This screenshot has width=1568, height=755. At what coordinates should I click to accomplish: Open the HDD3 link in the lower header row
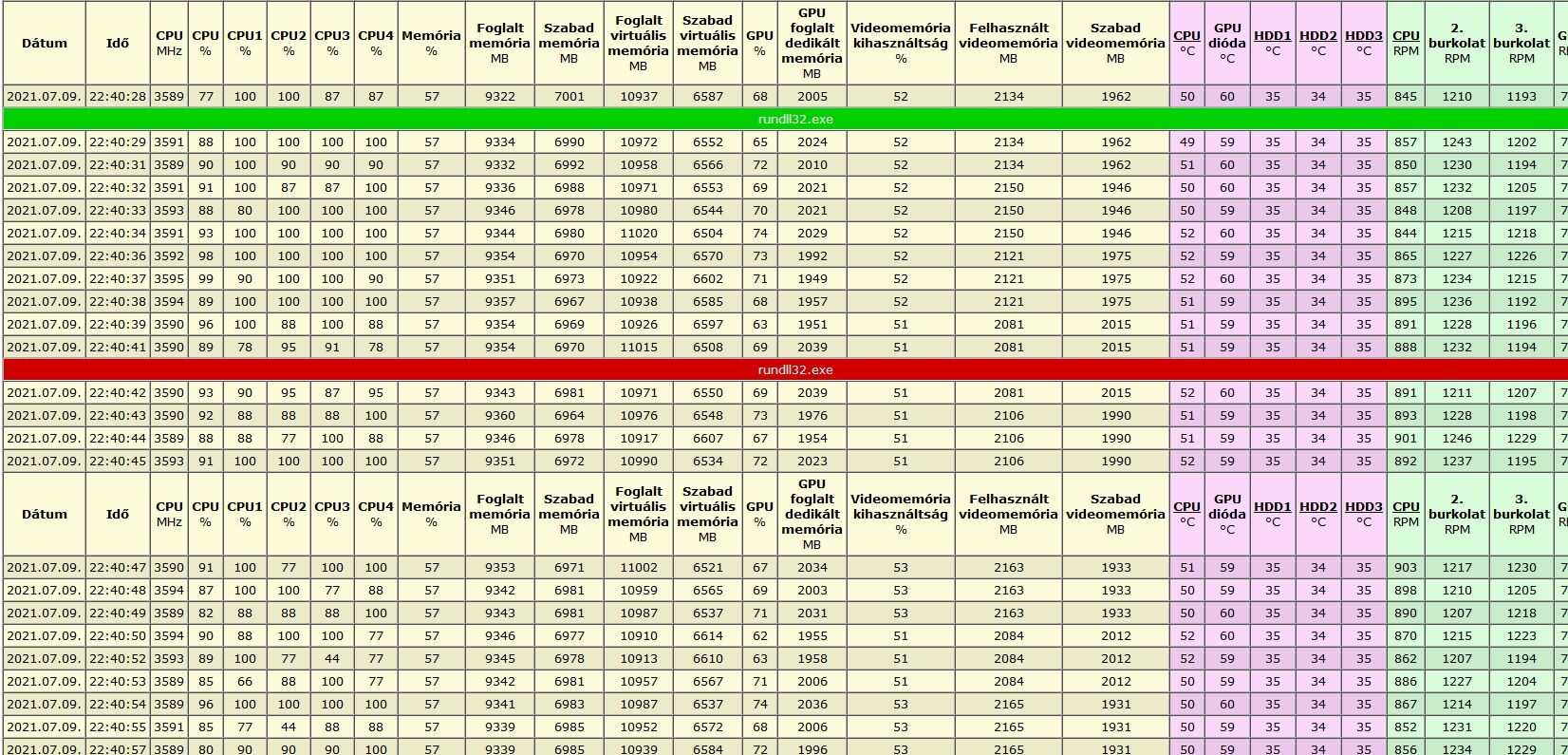pyautogui.click(x=1363, y=507)
